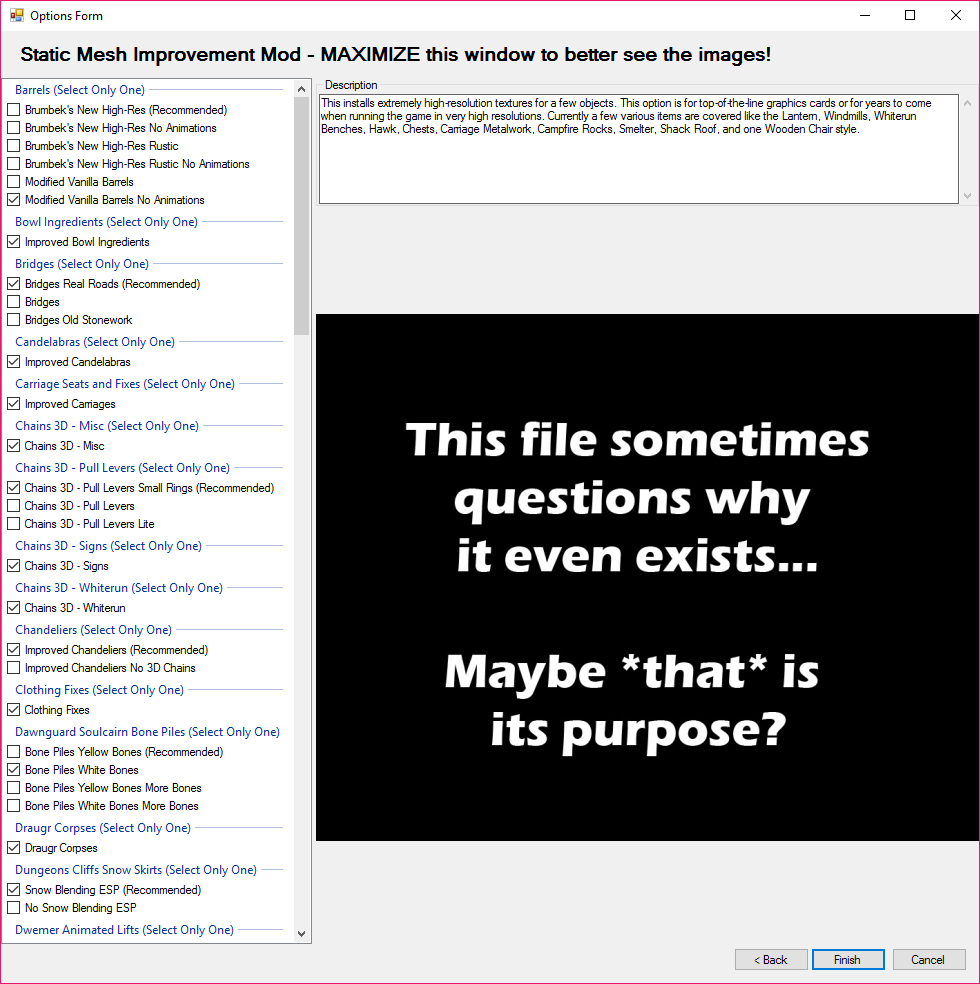
Task: Click the options list scroll-up arrow
Action: tap(302, 89)
